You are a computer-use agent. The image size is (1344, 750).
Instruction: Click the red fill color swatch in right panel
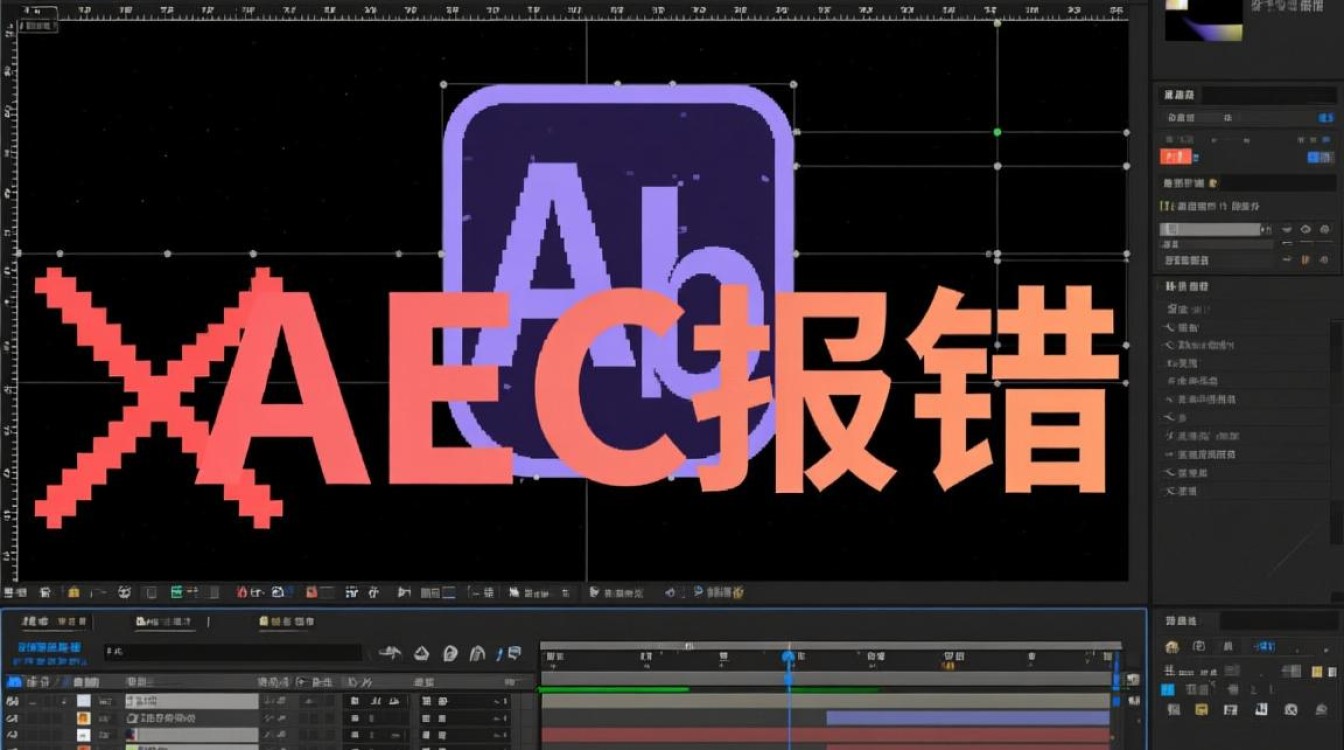tap(1175, 157)
